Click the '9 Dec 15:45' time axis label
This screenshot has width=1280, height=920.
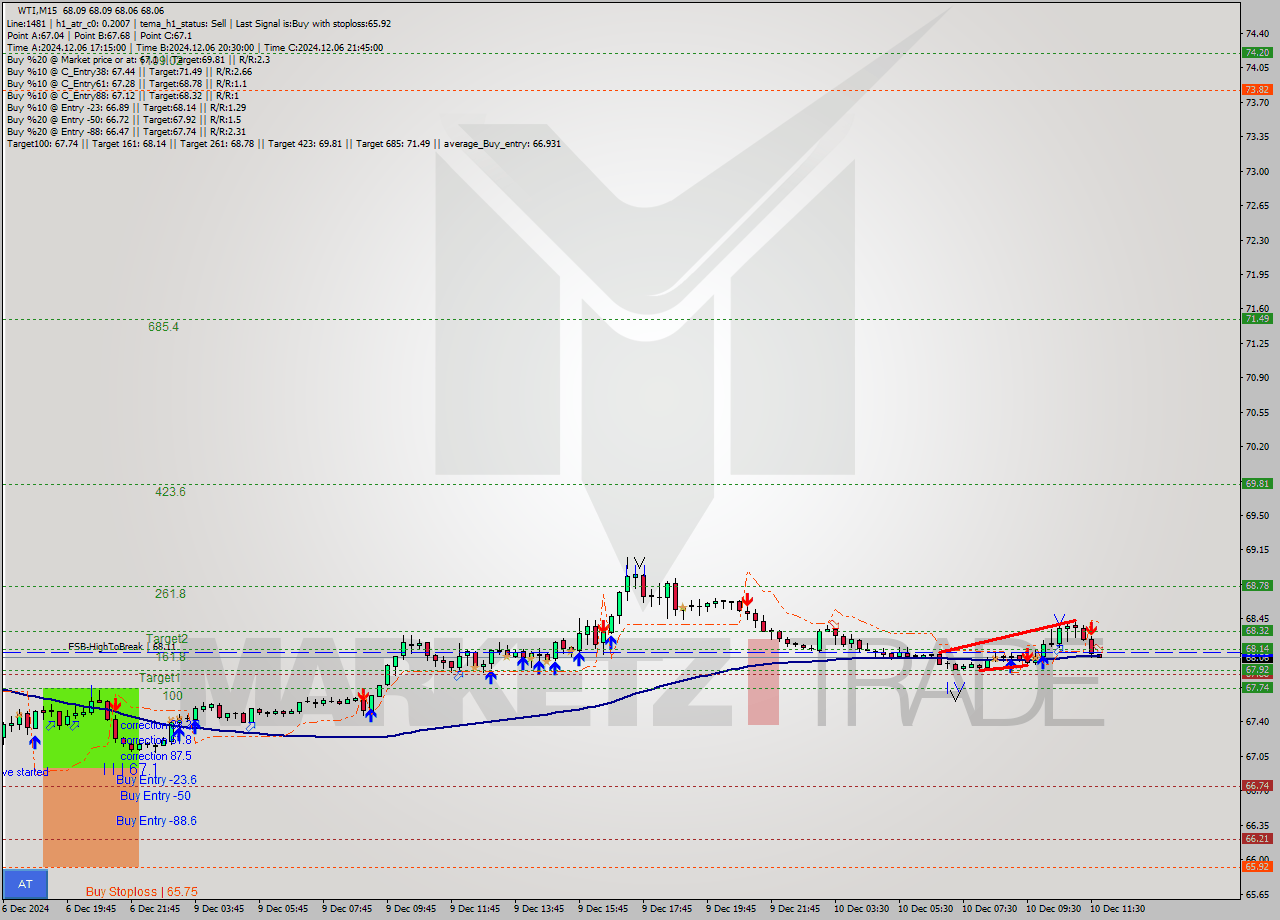pos(603,909)
